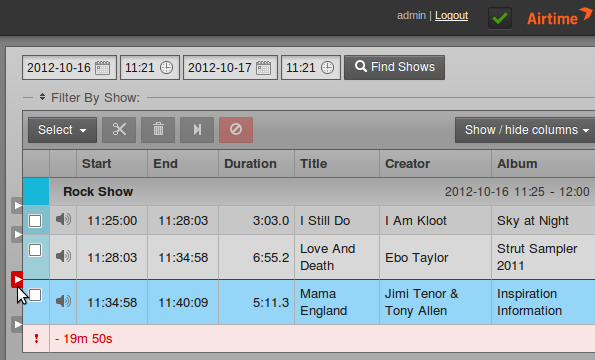
Task: Preview audio of I Still Do track
Action: [63, 219]
